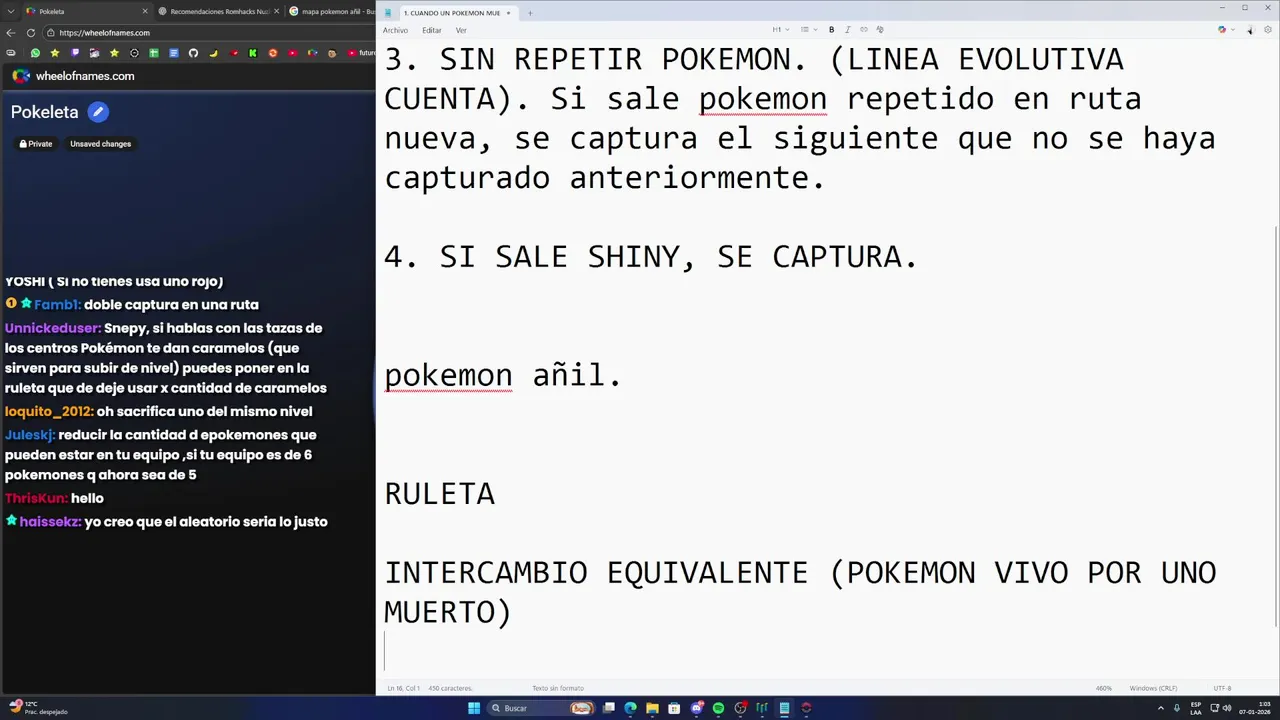The image size is (1280, 720).
Task: Add a new Notepad tab
Action: click(530, 13)
